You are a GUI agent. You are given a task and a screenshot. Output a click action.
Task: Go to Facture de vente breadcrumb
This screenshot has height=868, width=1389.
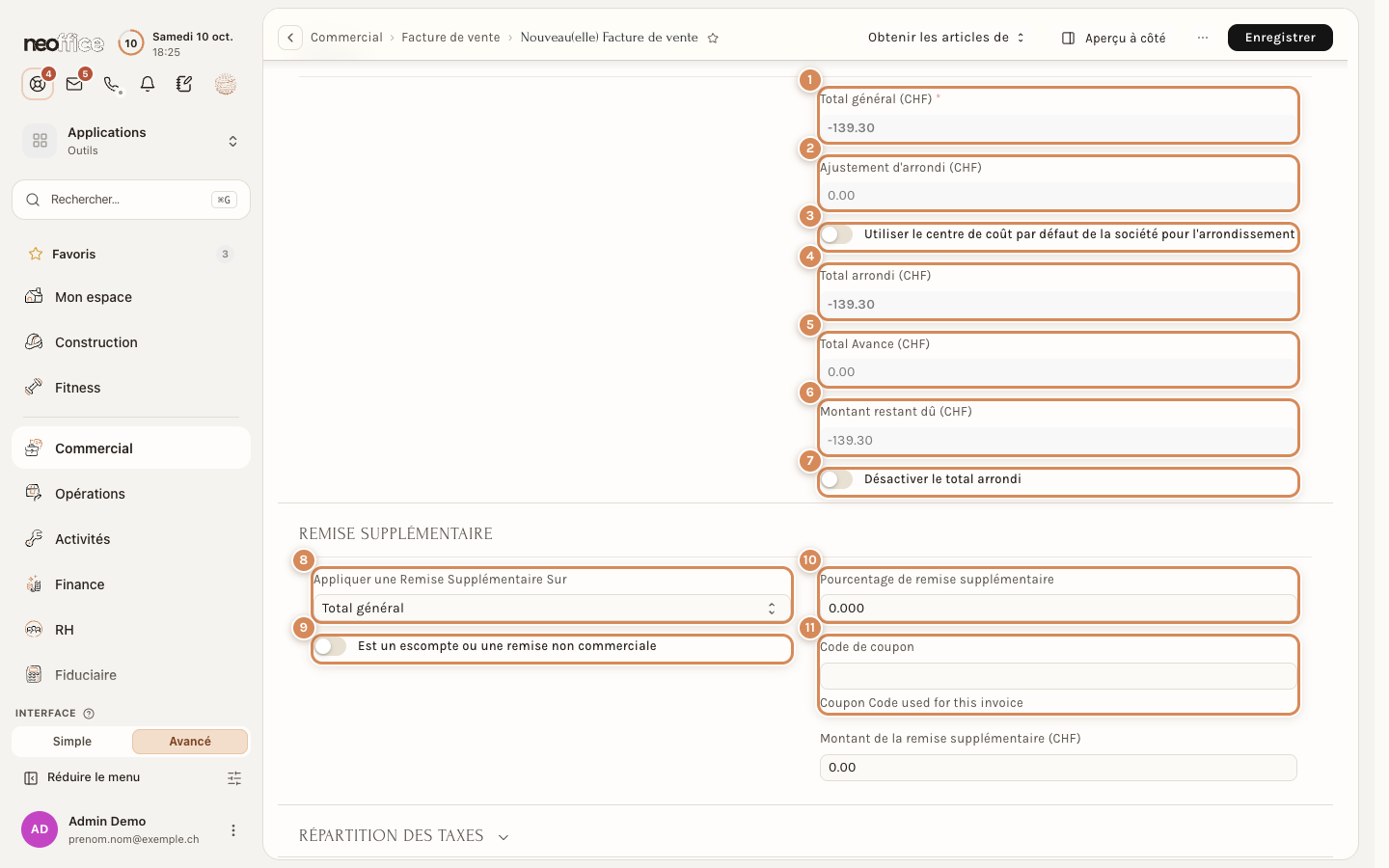click(x=450, y=38)
